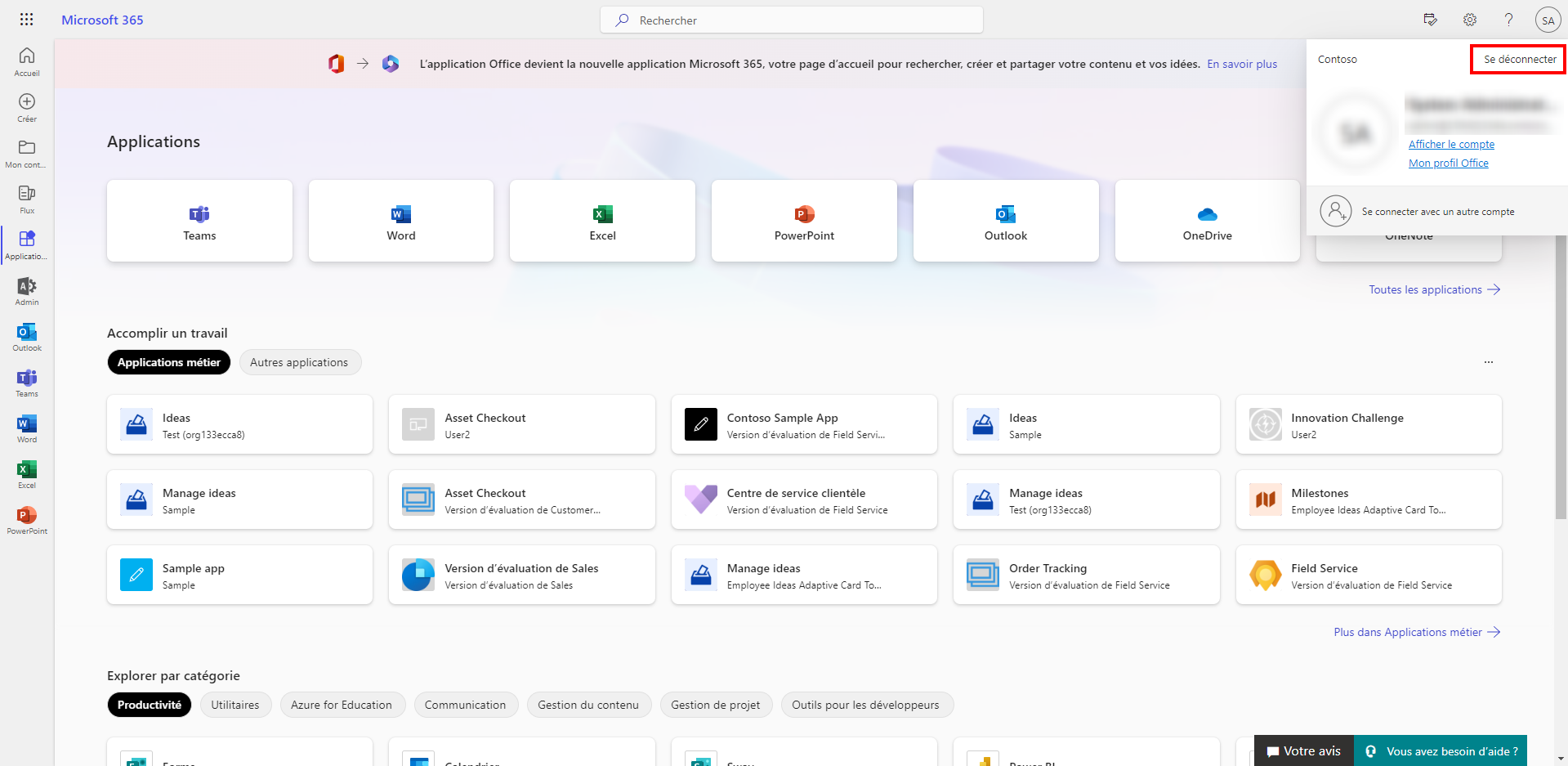Image resolution: width=1568 pixels, height=766 pixels.
Task: Open Field Service app card
Action: coord(1369,575)
